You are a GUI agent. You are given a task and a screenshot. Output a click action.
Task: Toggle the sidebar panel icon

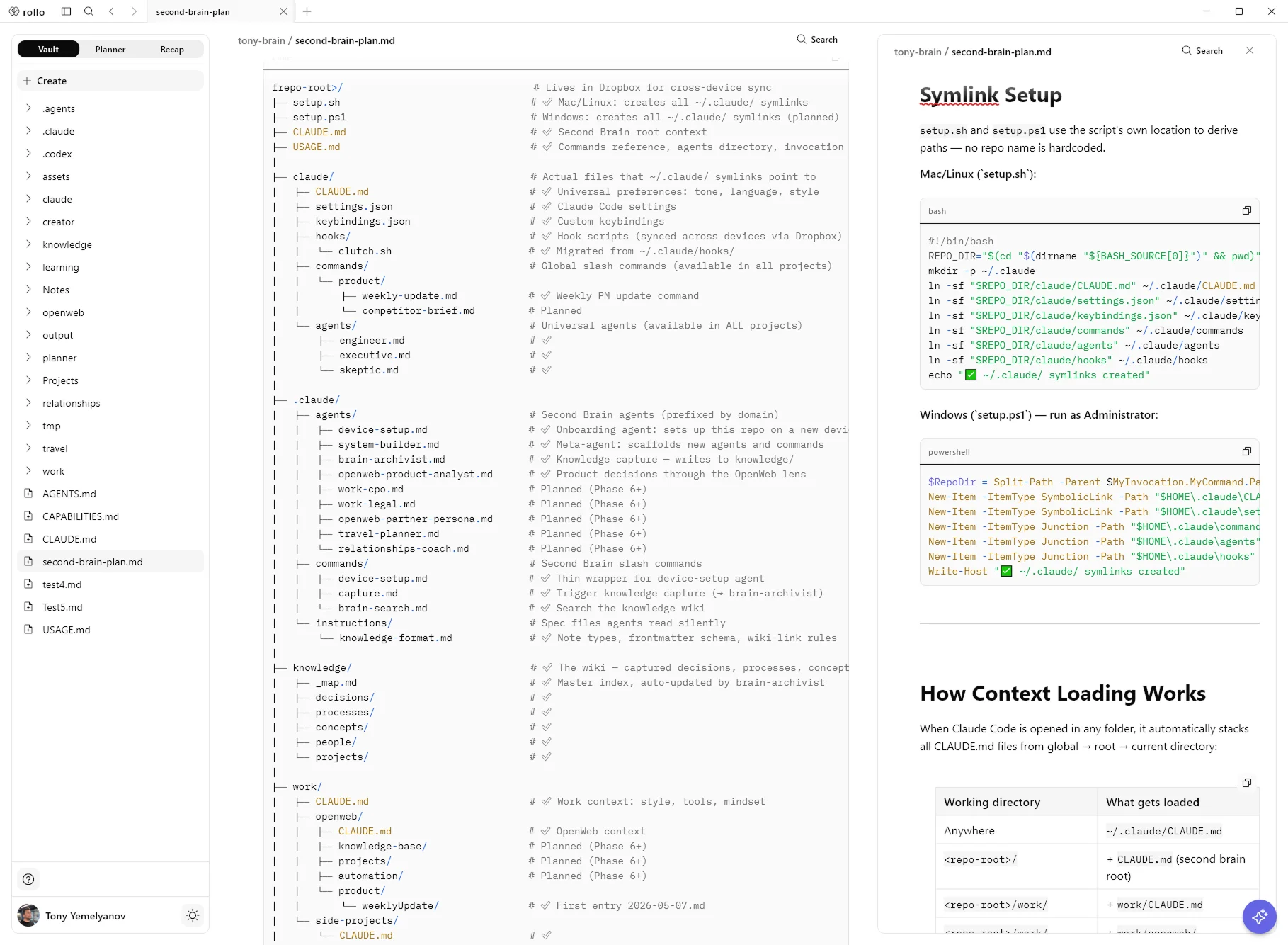66,11
